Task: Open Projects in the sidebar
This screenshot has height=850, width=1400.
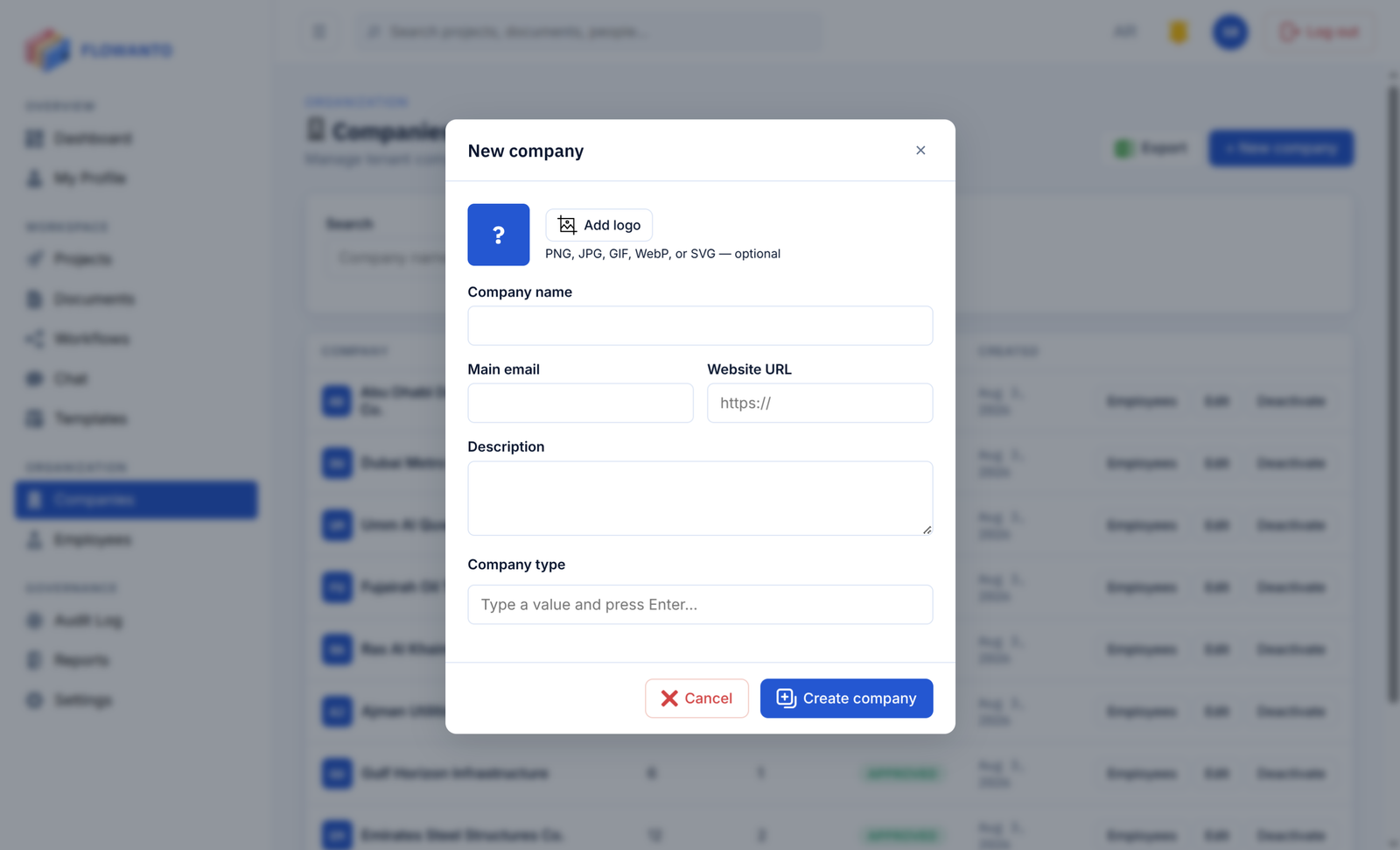Action: point(136,259)
